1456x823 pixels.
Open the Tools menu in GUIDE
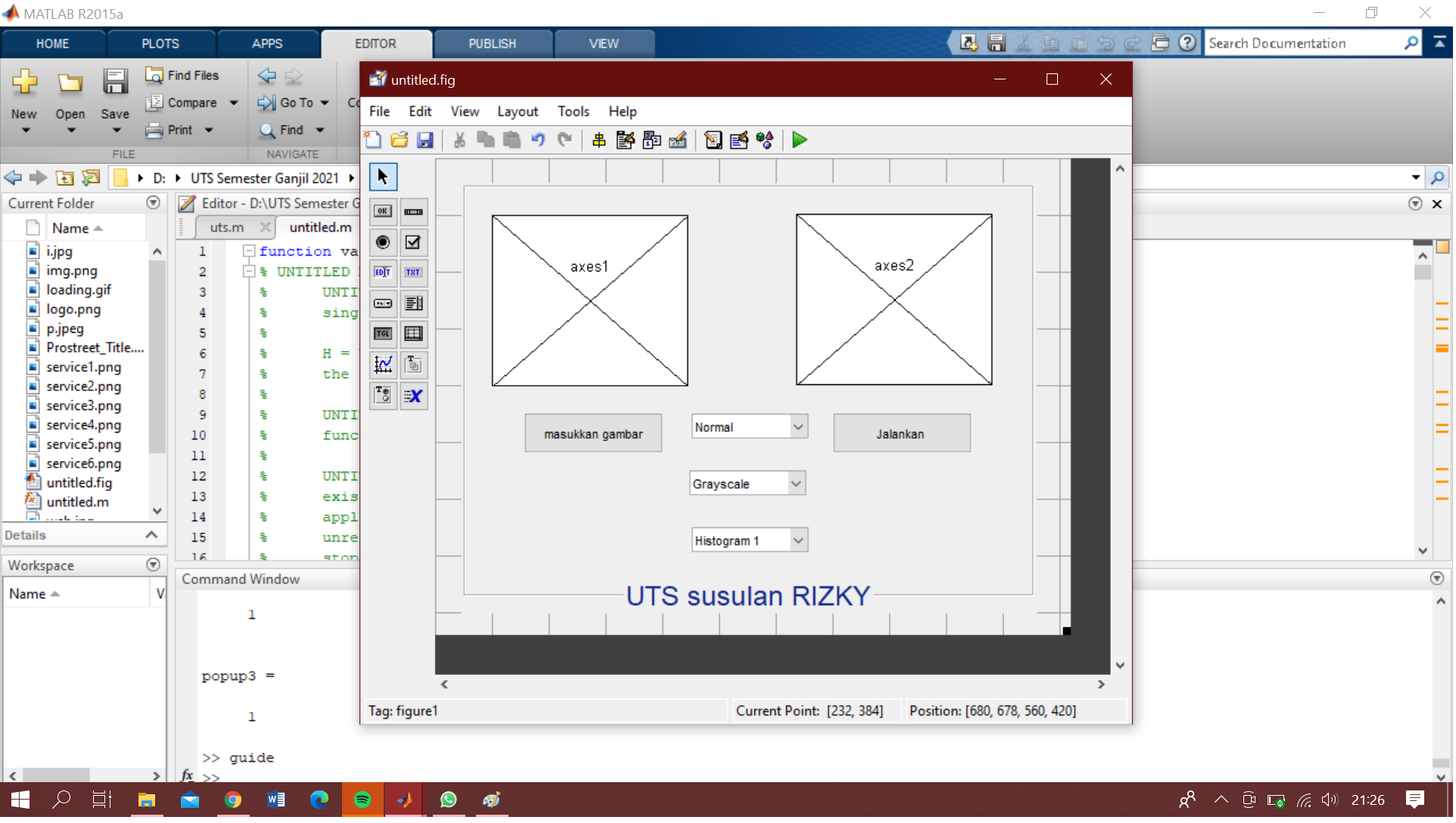[574, 112]
